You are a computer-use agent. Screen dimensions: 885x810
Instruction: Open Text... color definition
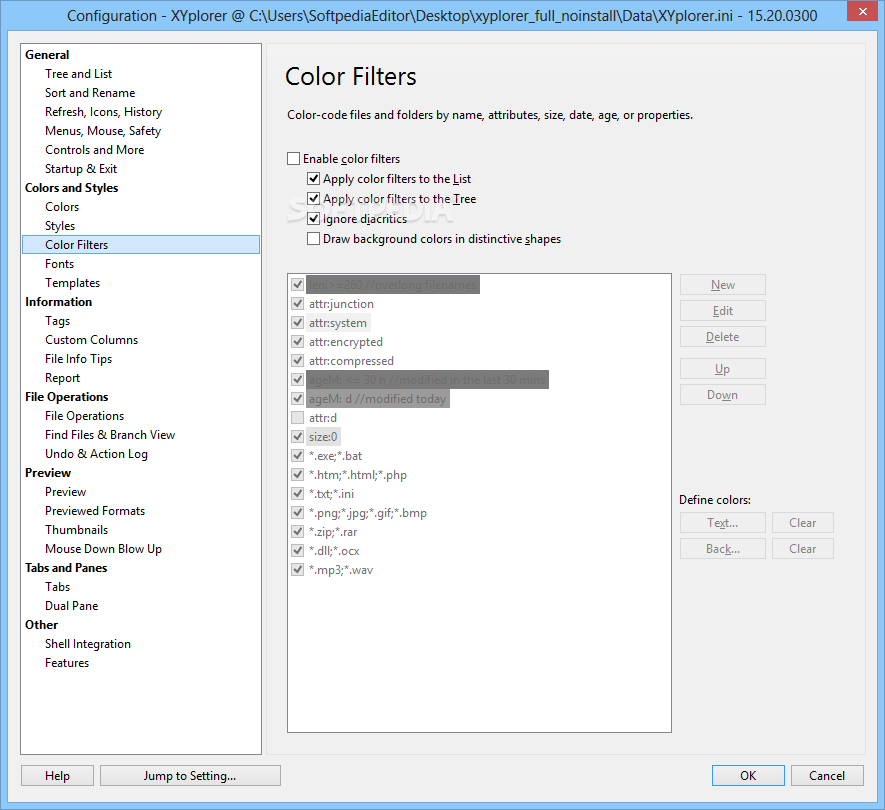click(722, 523)
